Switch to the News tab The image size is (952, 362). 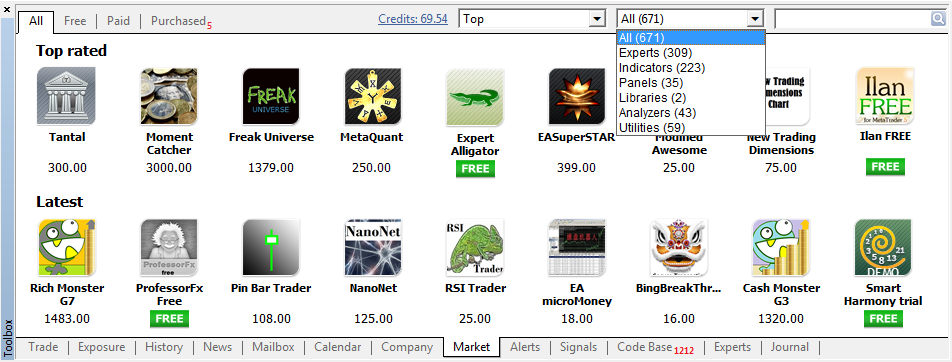[217, 347]
